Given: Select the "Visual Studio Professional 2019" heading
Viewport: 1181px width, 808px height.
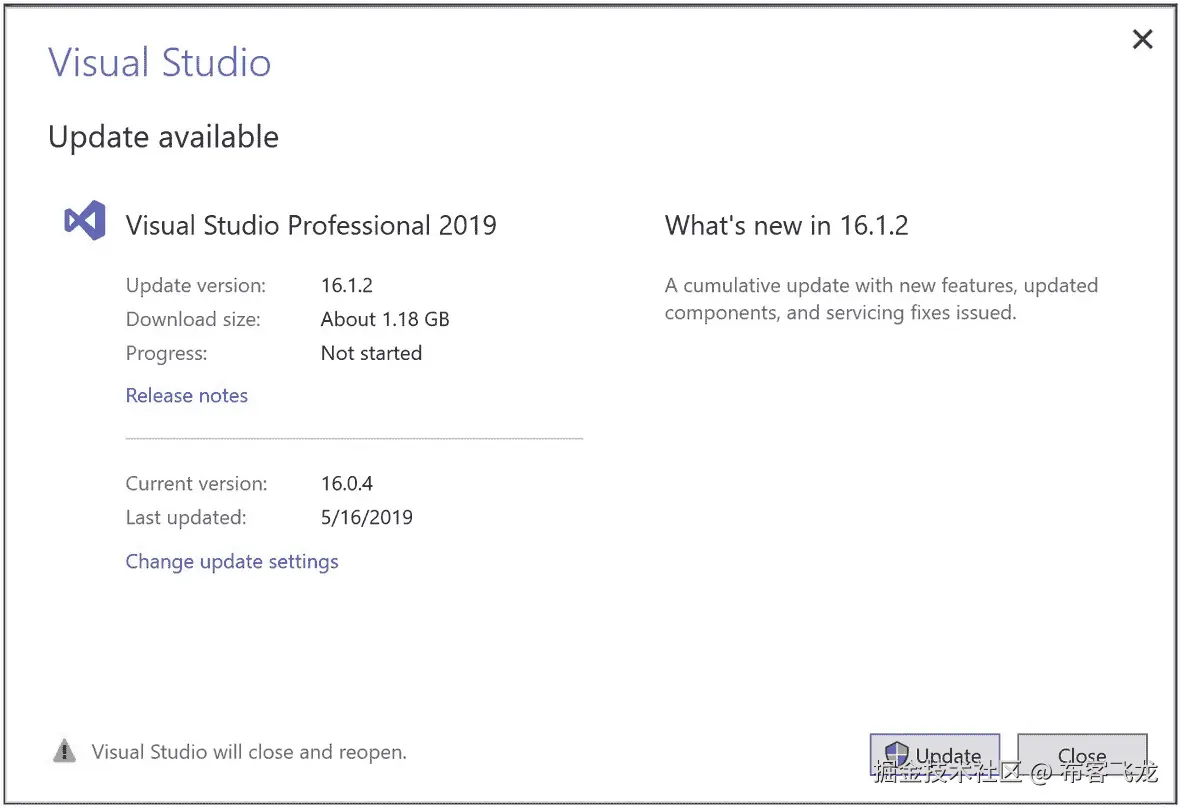Looking at the screenshot, I should [x=311, y=225].
